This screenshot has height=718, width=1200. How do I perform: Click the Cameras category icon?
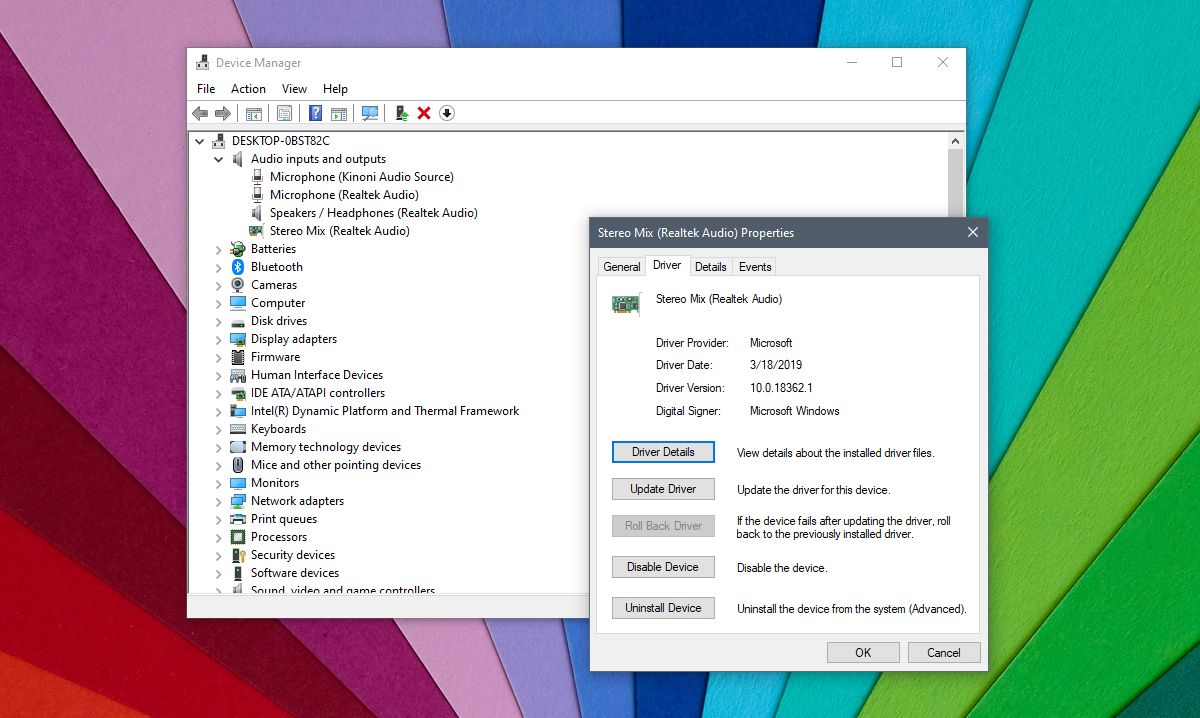click(x=238, y=285)
